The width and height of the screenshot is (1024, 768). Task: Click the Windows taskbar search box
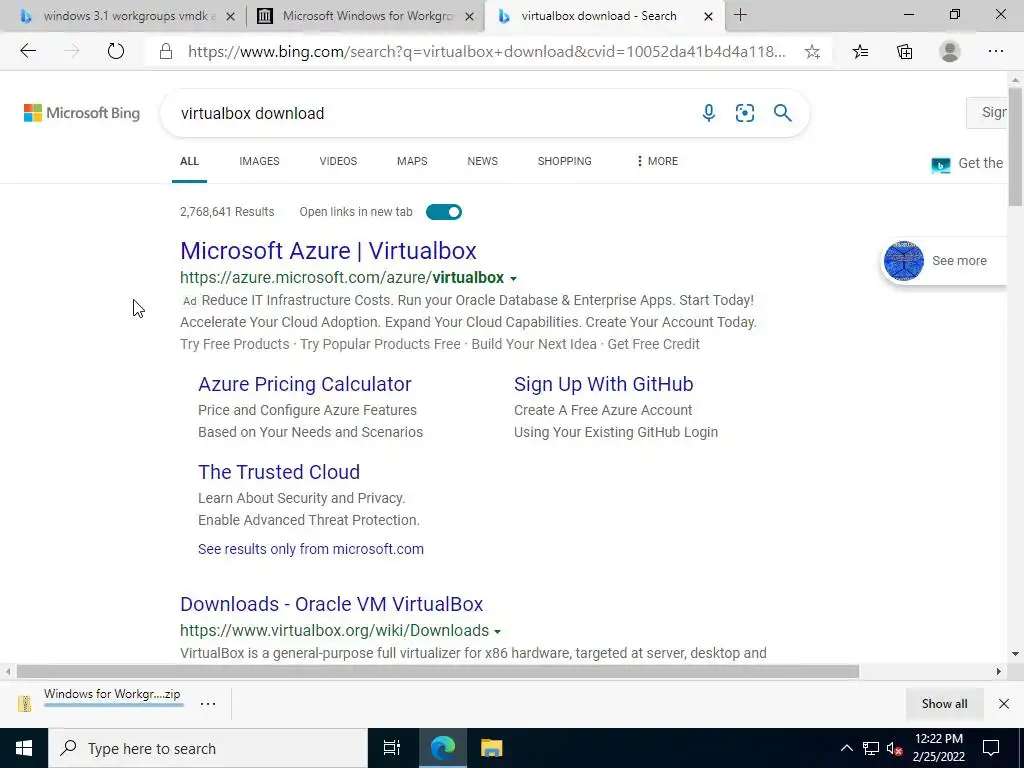click(208, 748)
